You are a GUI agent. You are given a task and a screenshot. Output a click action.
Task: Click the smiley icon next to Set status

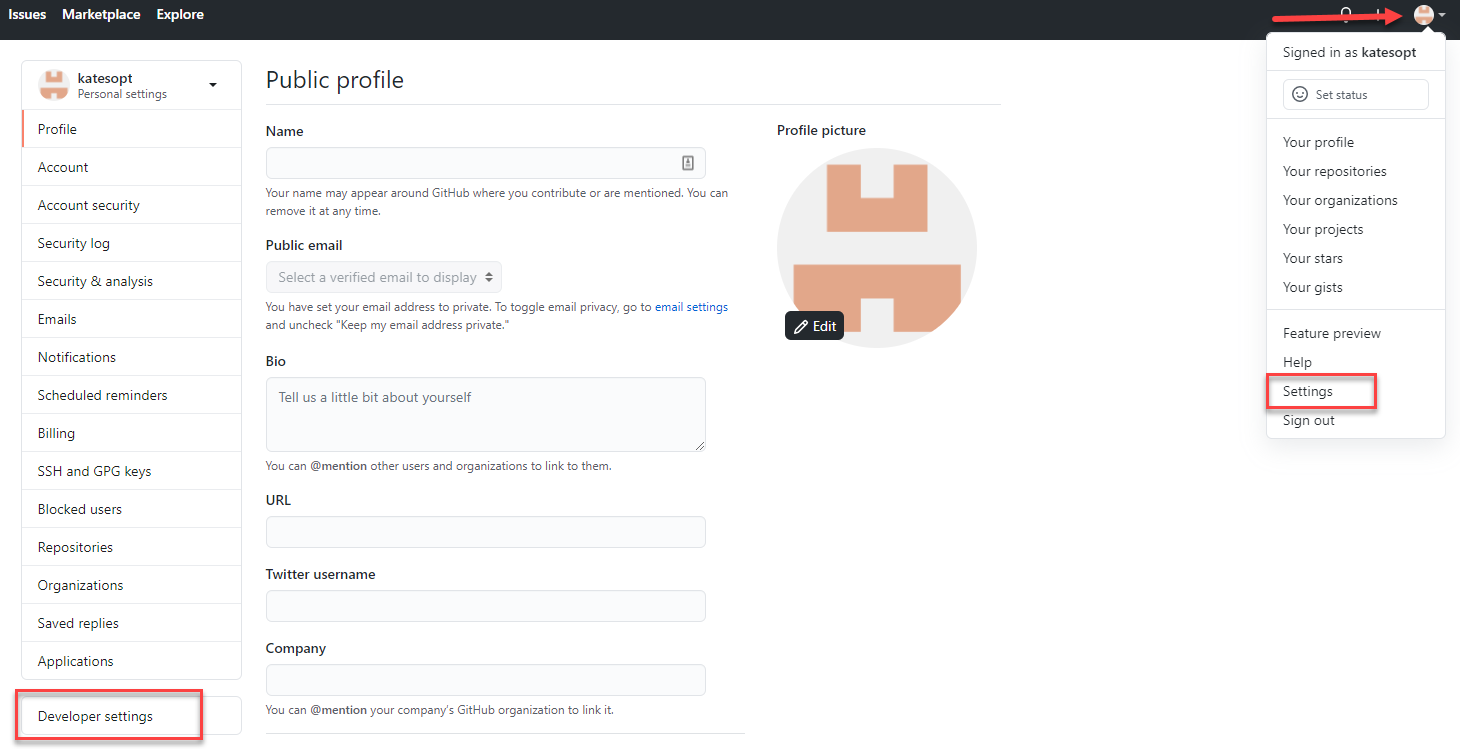[1299, 94]
